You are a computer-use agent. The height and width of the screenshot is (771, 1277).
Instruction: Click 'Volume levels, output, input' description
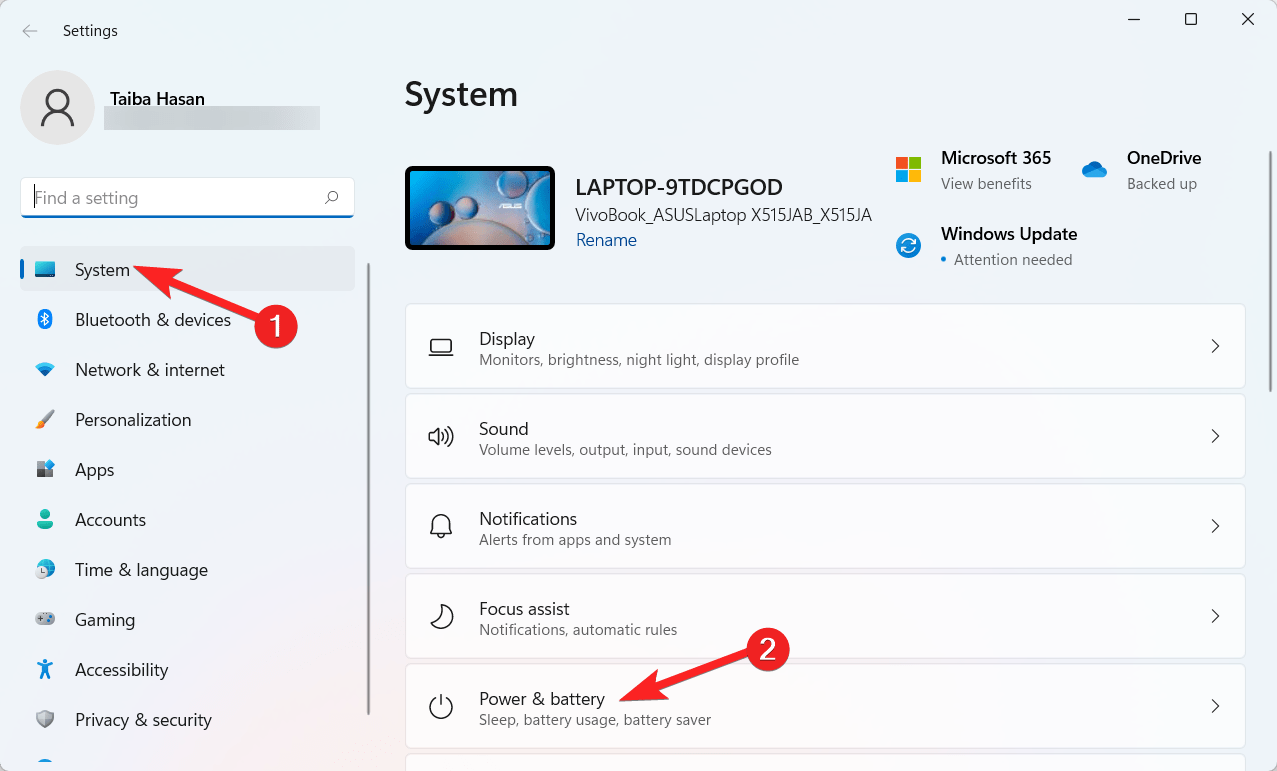(625, 450)
